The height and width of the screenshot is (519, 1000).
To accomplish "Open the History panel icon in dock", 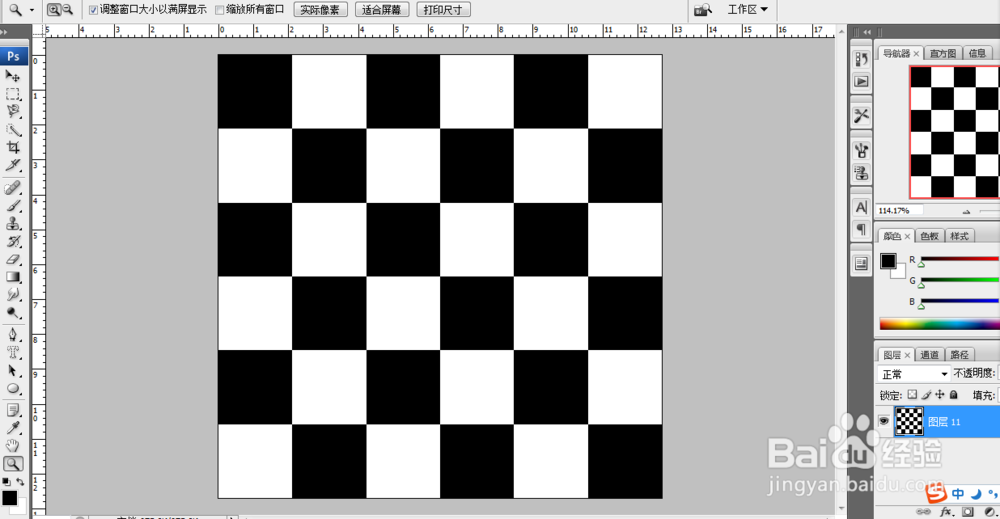I will [x=862, y=59].
